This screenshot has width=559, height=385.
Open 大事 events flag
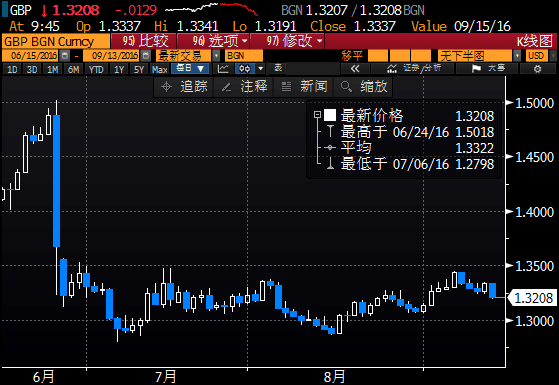tap(487, 68)
